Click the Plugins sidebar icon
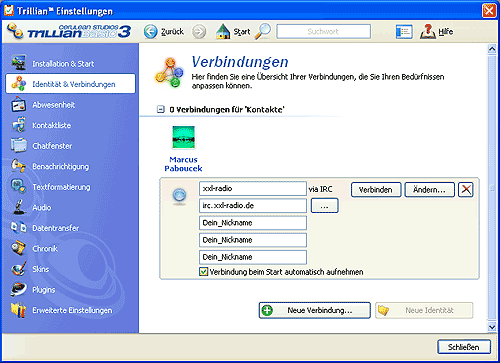This screenshot has width=500, height=363. [x=19, y=289]
